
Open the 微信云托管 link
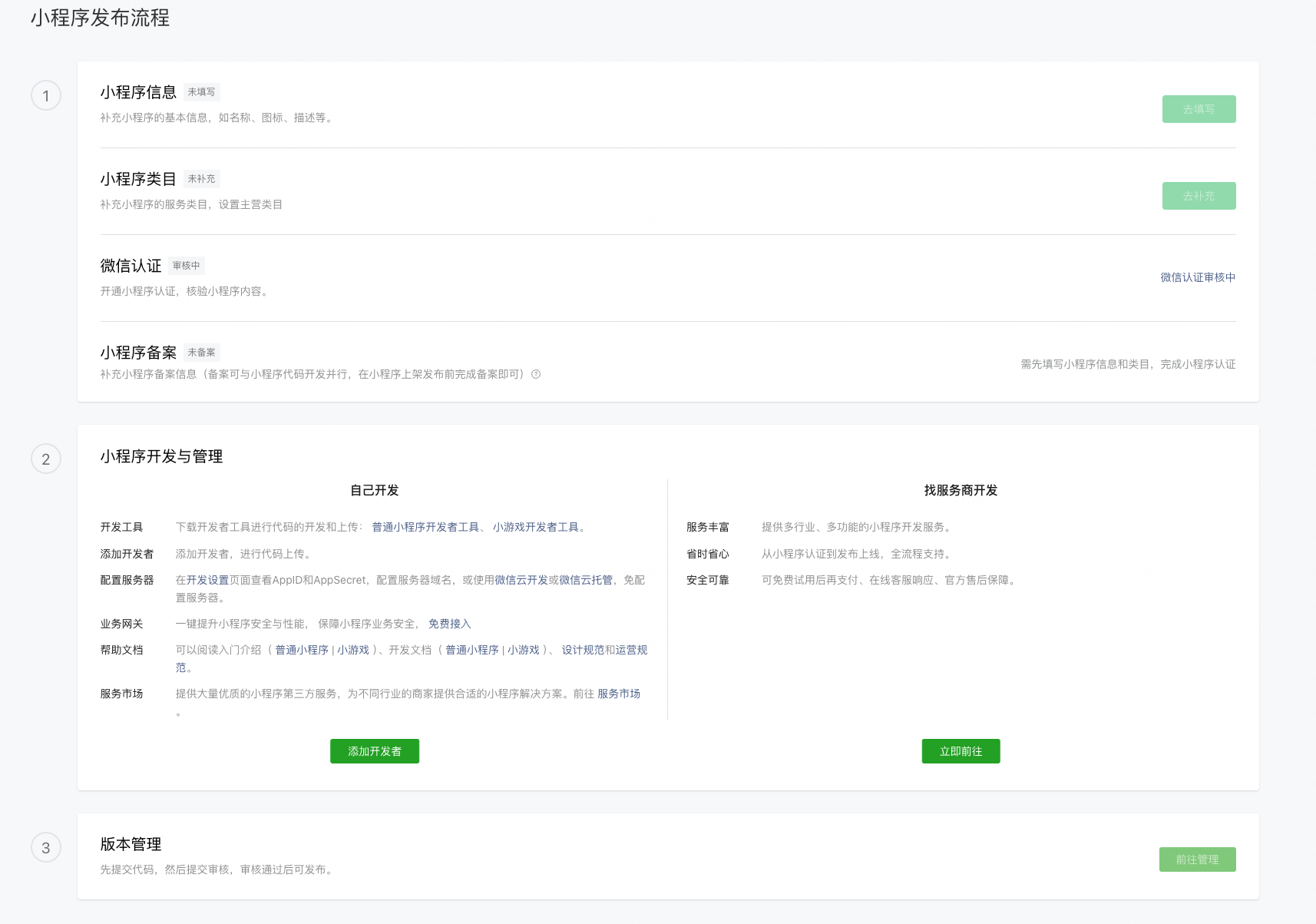point(585,580)
